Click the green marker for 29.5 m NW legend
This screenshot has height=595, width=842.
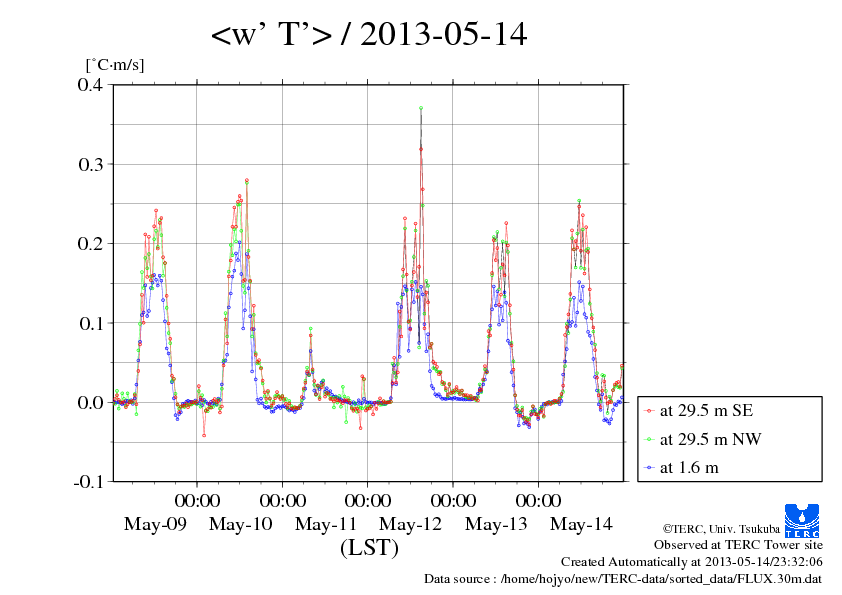(650, 439)
